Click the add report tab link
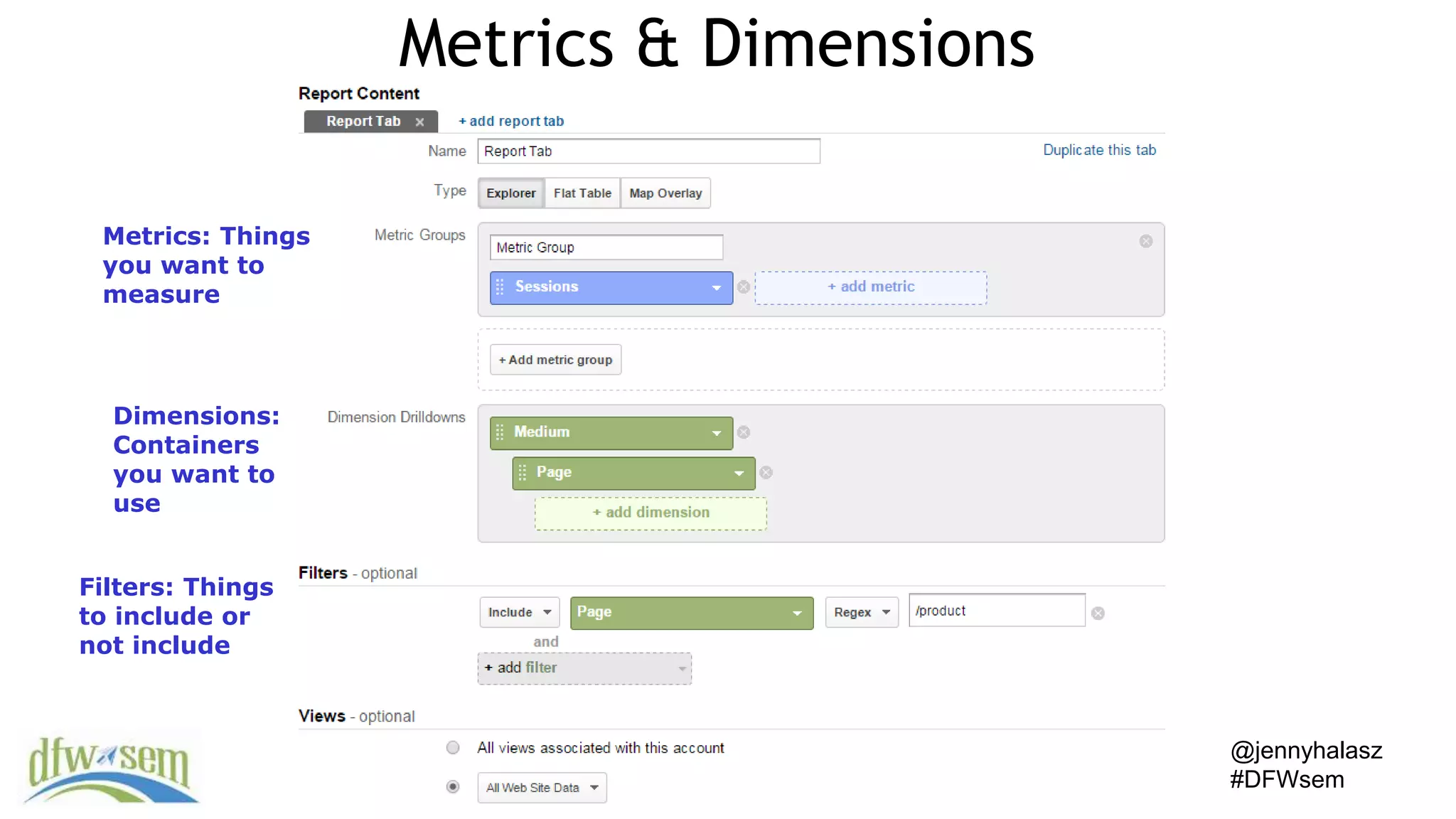Screen dimensions: 1456x819 click(511, 122)
